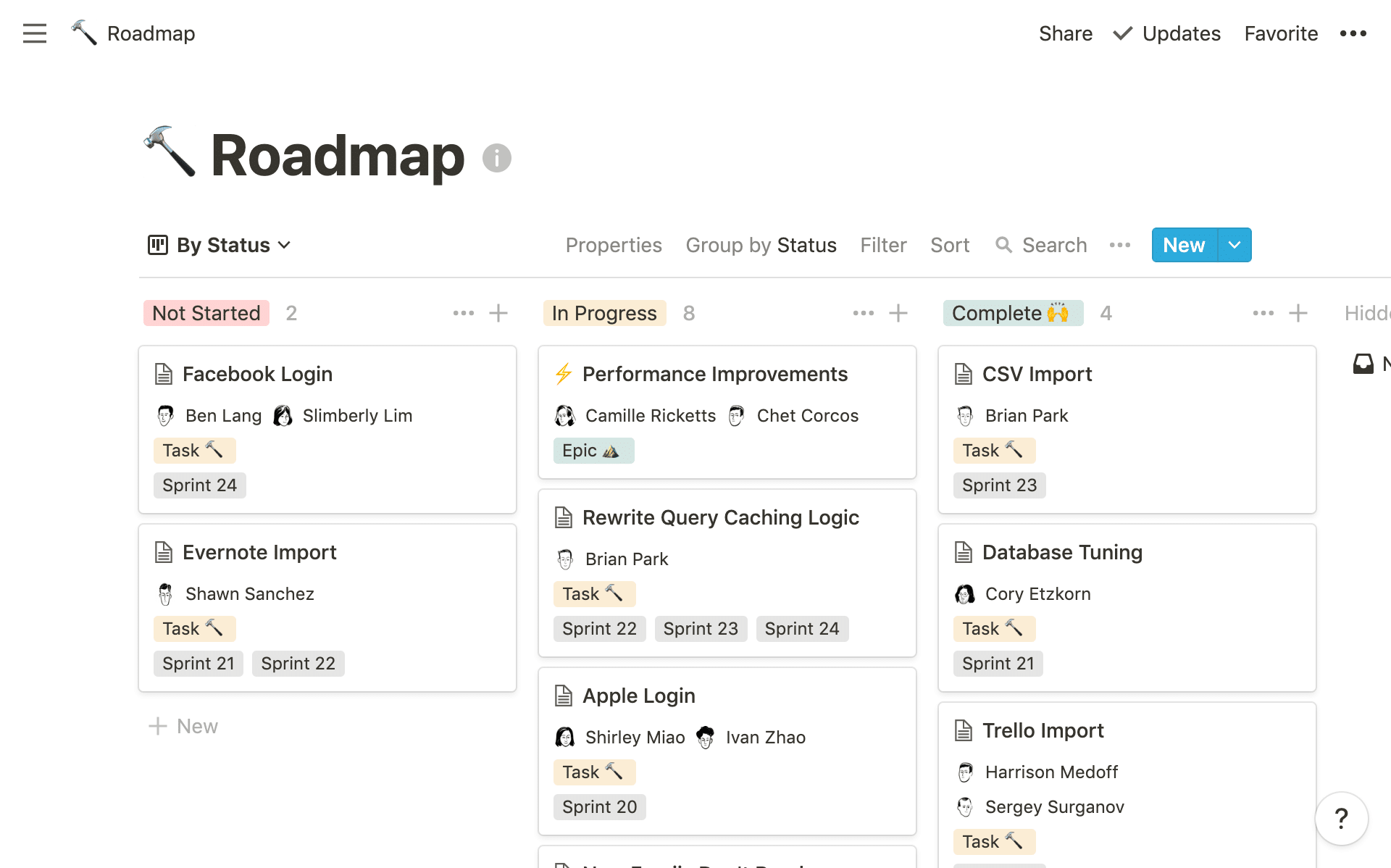Image resolution: width=1391 pixels, height=868 pixels.
Task: Click the document icon on CSV Import card
Action: click(x=963, y=374)
